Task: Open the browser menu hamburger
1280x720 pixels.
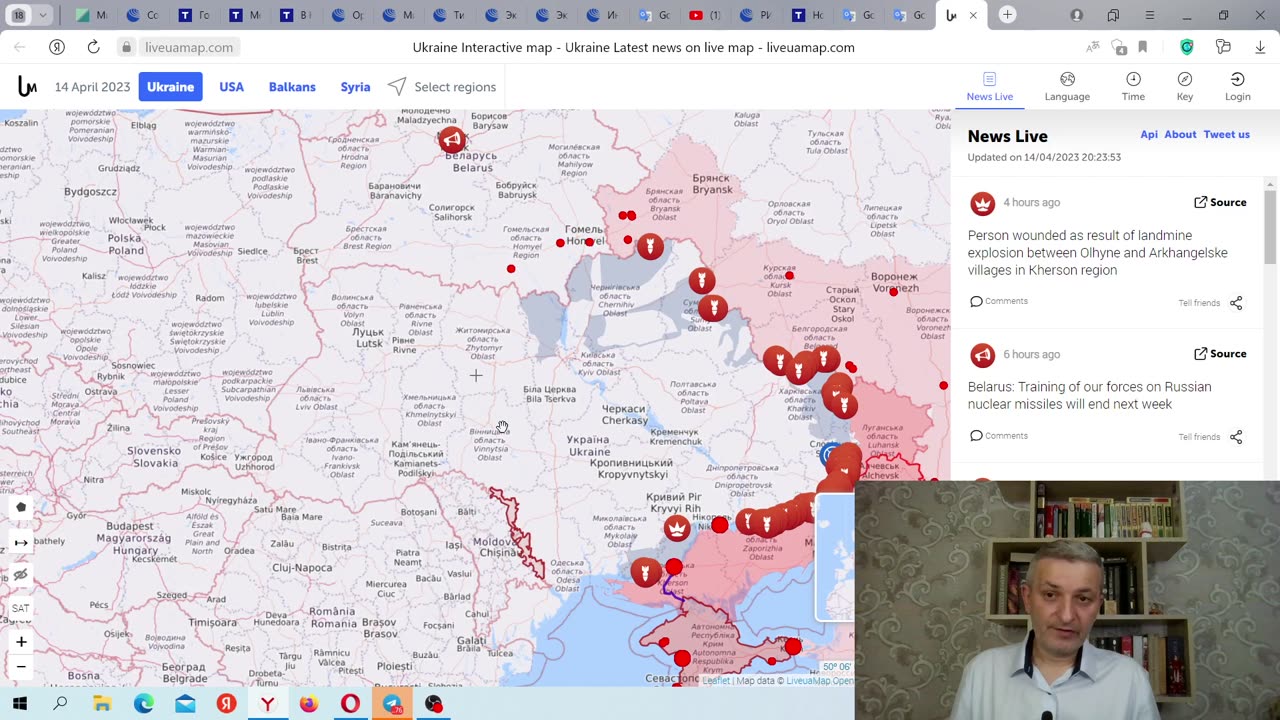Action: pos(1150,15)
